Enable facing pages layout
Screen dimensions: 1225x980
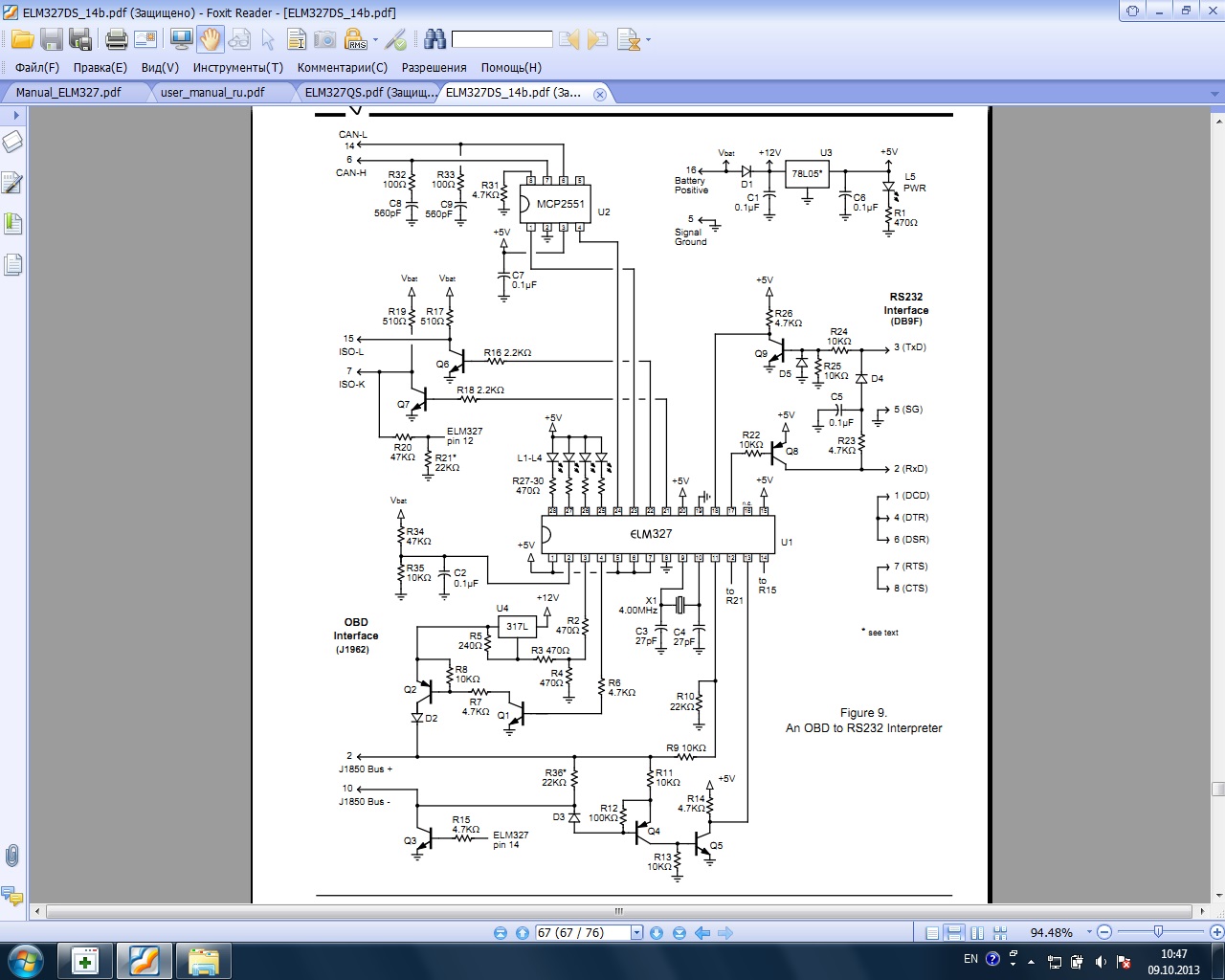tap(977, 933)
